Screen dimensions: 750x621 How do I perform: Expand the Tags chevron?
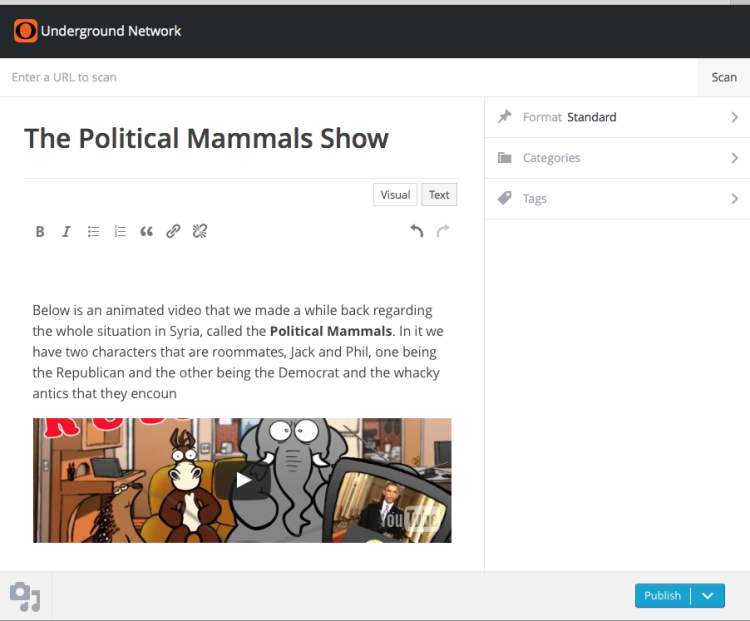tap(735, 199)
